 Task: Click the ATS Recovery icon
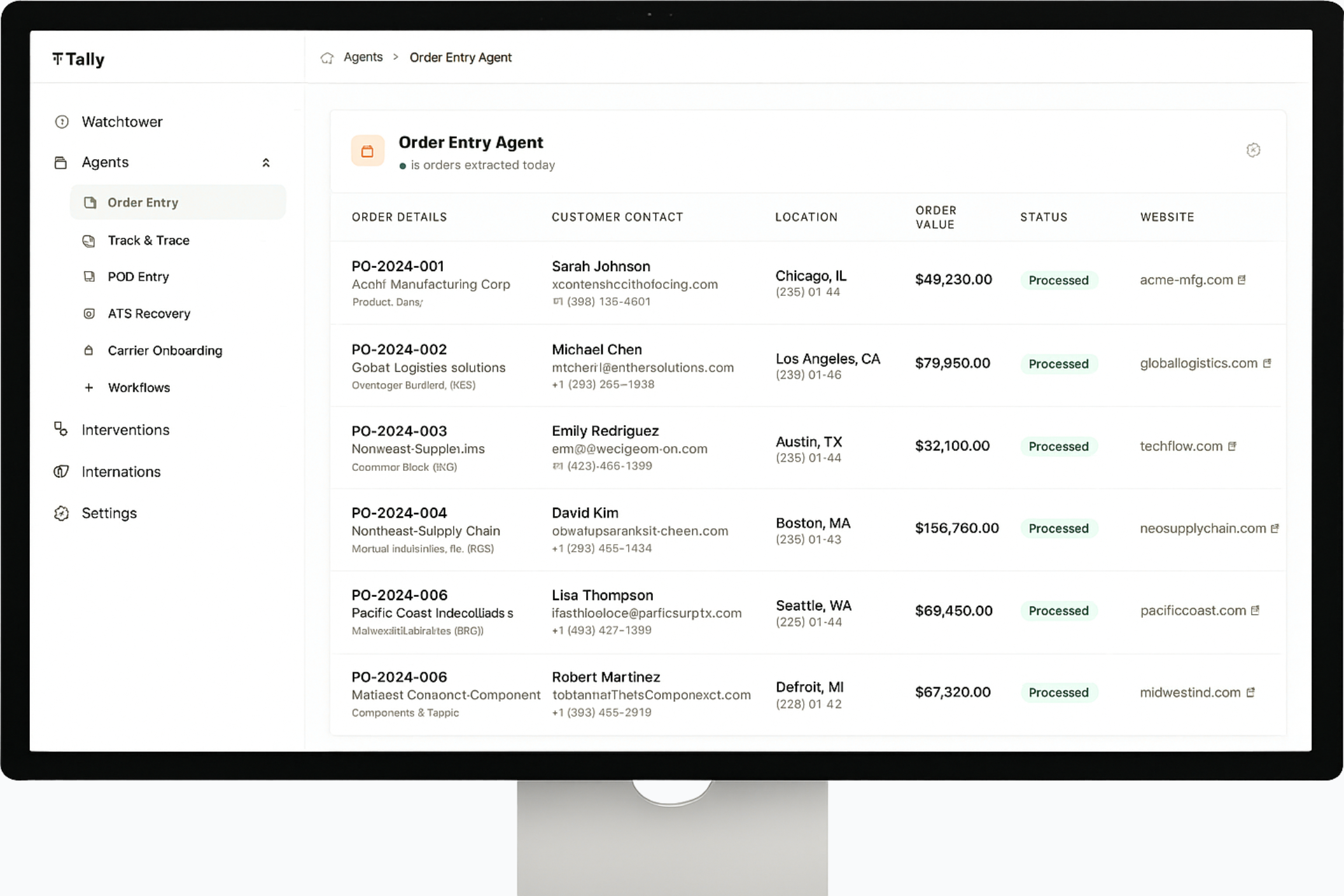coord(89,314)
